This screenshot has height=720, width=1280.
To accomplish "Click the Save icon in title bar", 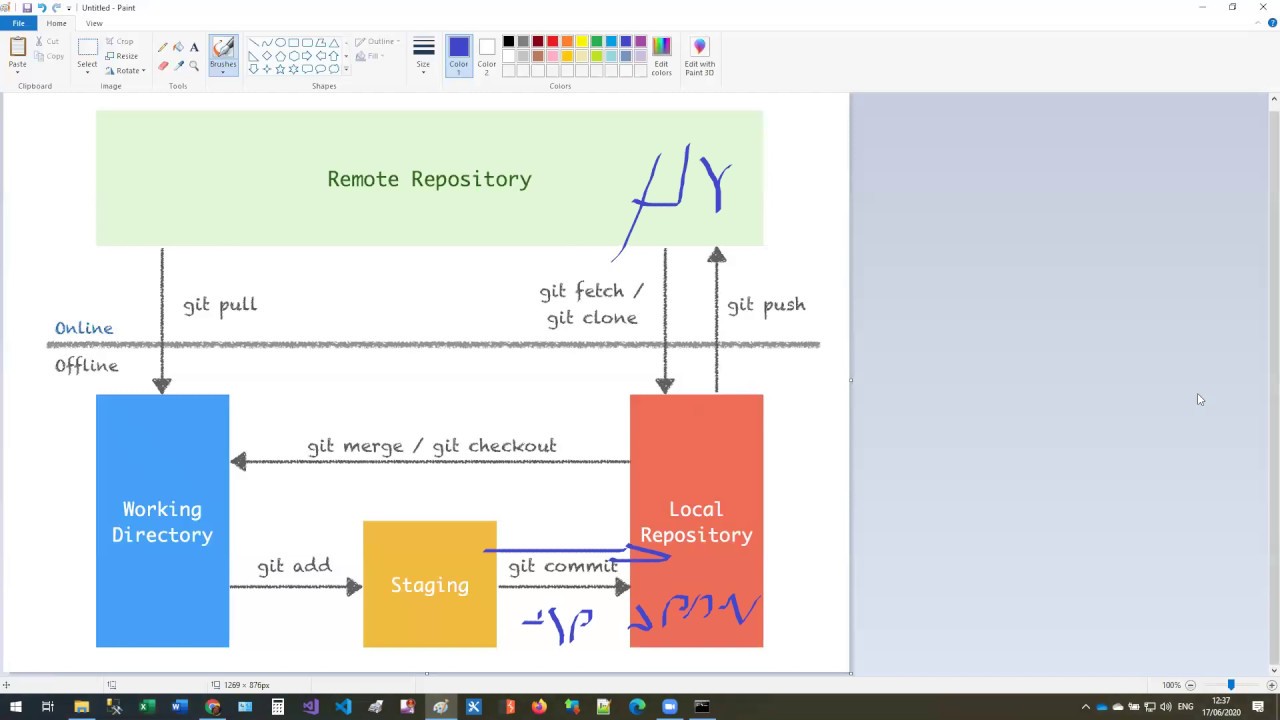I will point(27,8).
